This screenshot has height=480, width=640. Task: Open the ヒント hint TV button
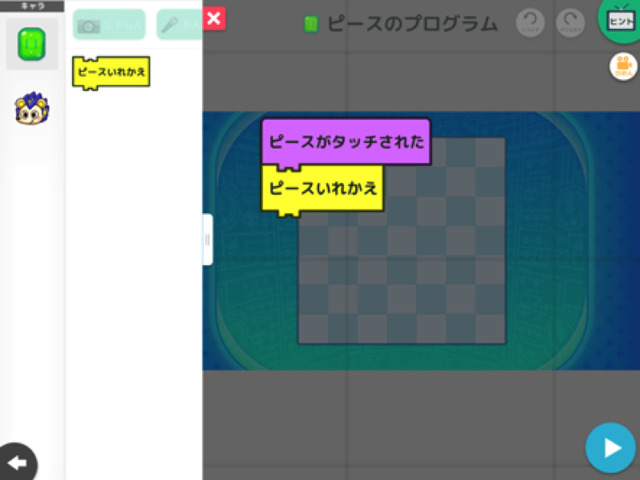point(620,20)
